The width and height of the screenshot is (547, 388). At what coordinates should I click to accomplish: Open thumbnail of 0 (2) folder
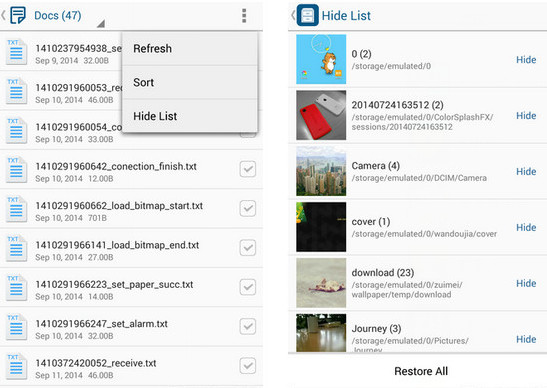point(321,59)
